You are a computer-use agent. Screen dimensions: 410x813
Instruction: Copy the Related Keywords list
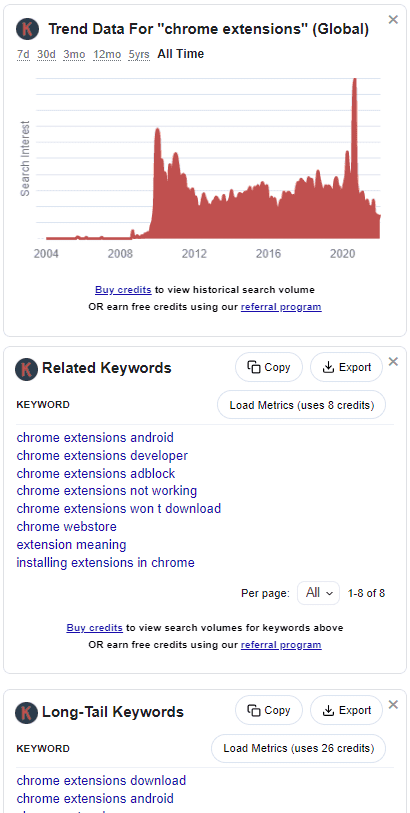tap(269, 367)
